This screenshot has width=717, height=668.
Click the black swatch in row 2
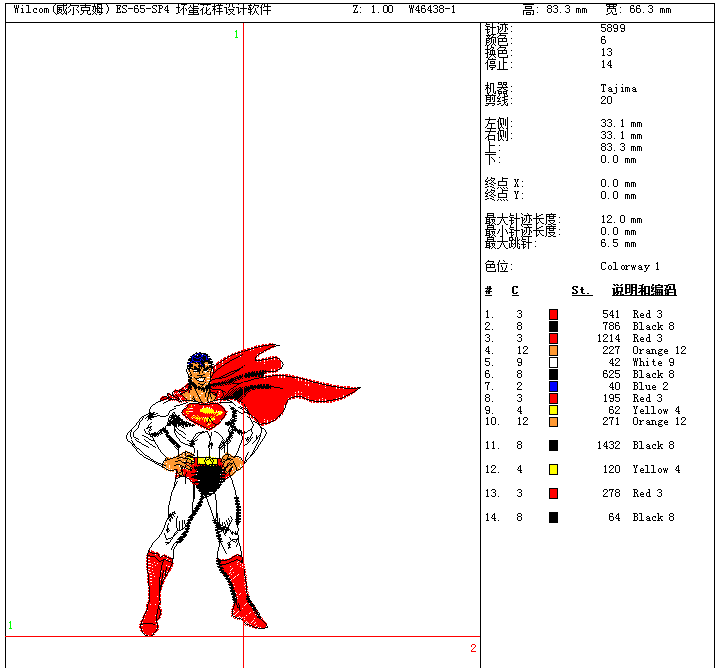click(x=553, y=326)
